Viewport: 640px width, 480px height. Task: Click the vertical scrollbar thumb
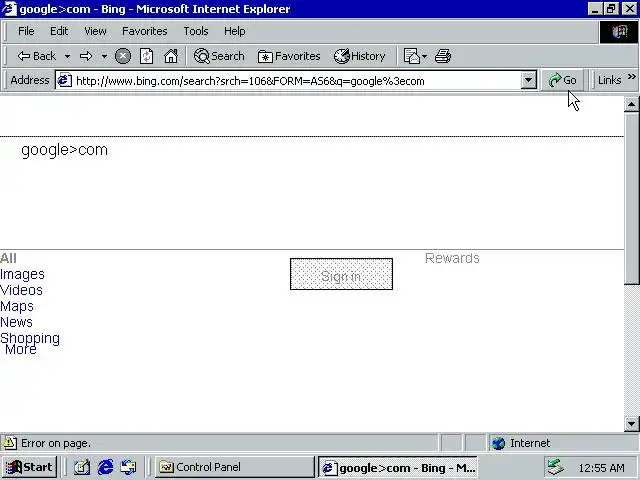pyautogui.click(x=631, y=198)
